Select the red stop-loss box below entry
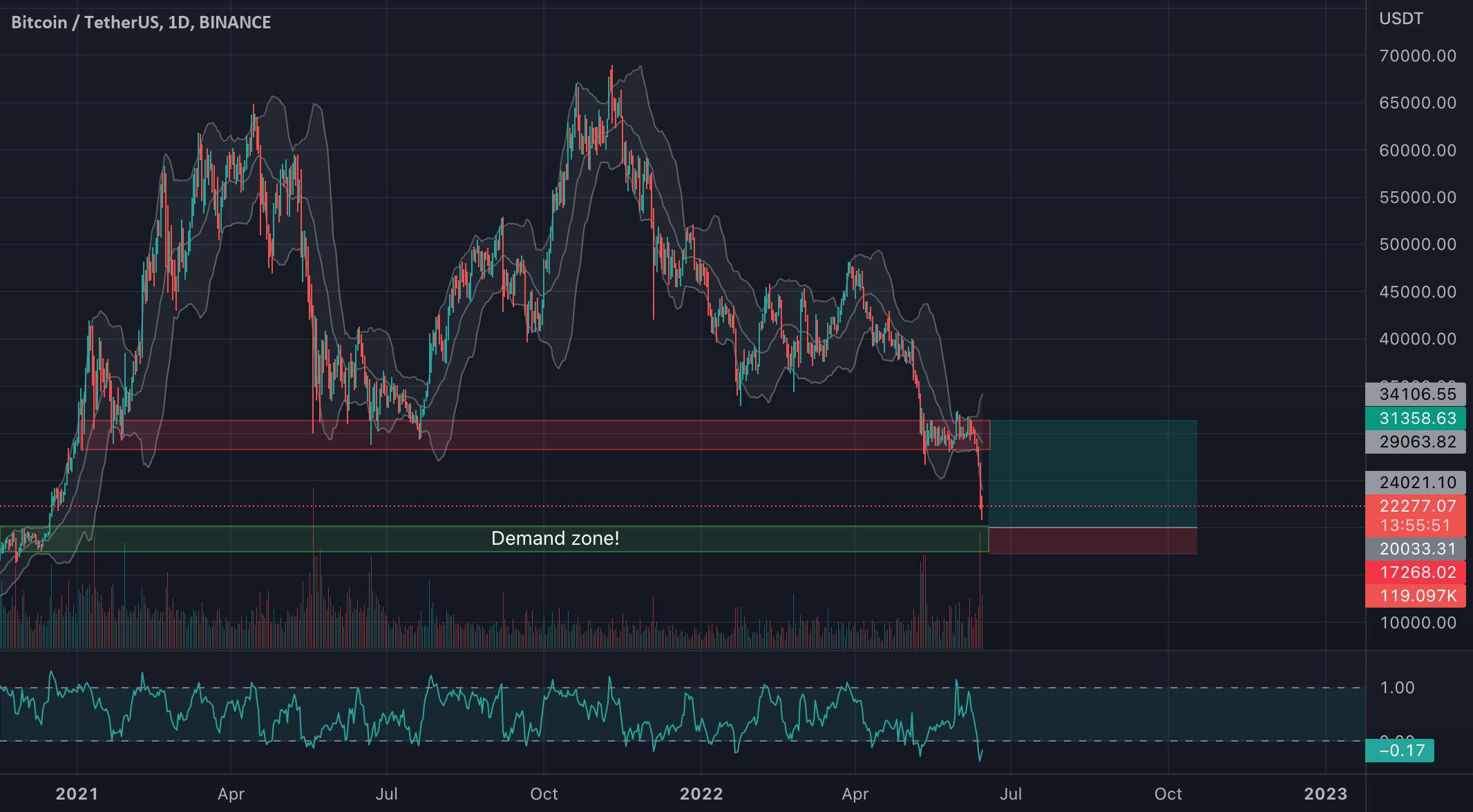This screenshot has width=1473, height=812. click(x=1093, y=541)
